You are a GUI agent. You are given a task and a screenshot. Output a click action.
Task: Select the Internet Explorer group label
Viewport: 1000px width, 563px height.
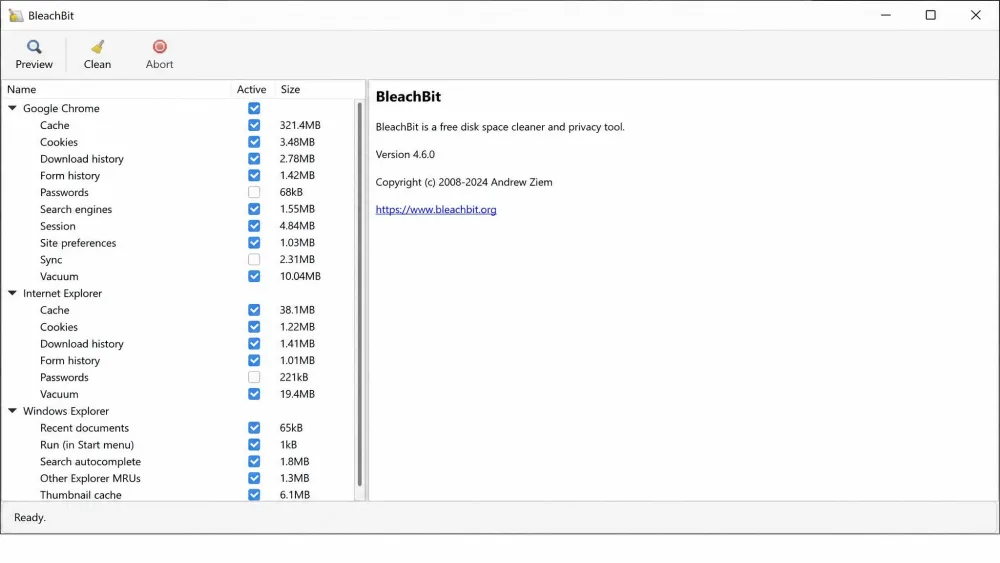62,293
